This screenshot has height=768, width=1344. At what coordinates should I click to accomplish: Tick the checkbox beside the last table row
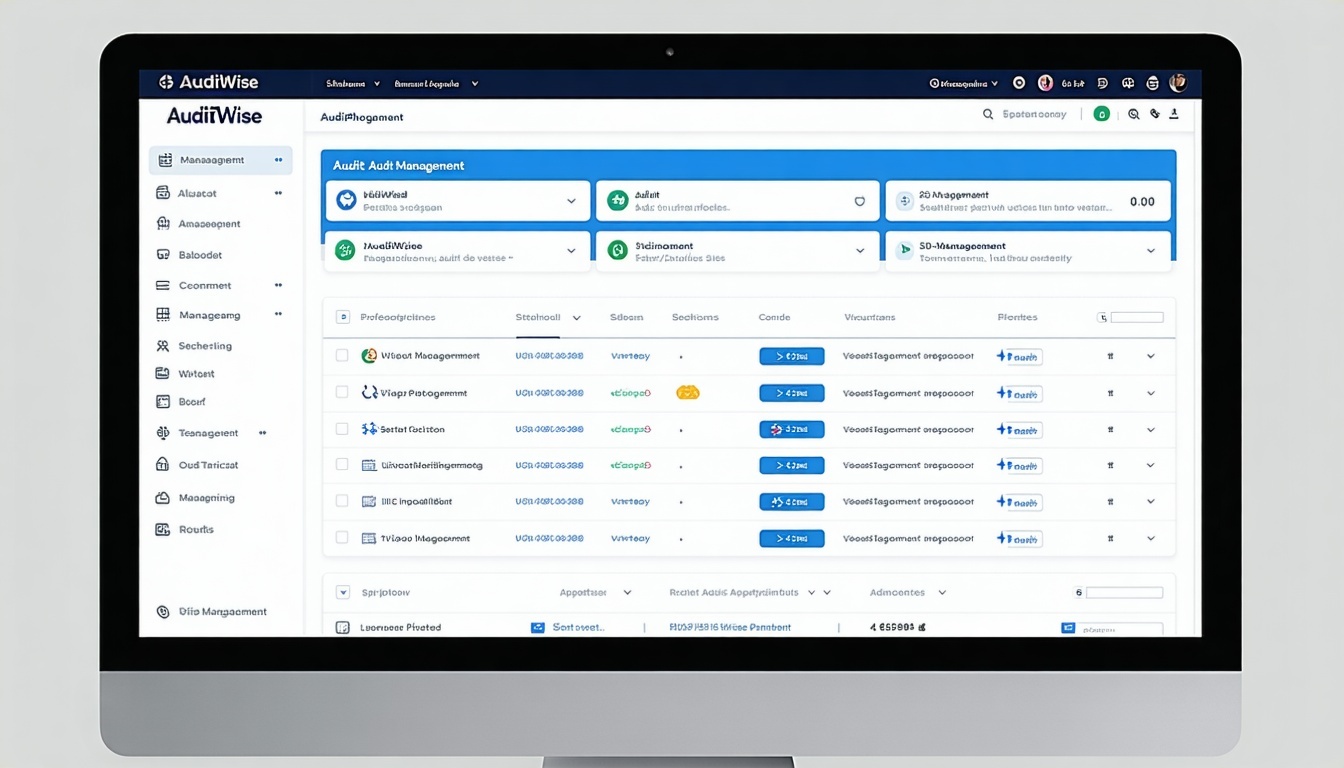342,538
